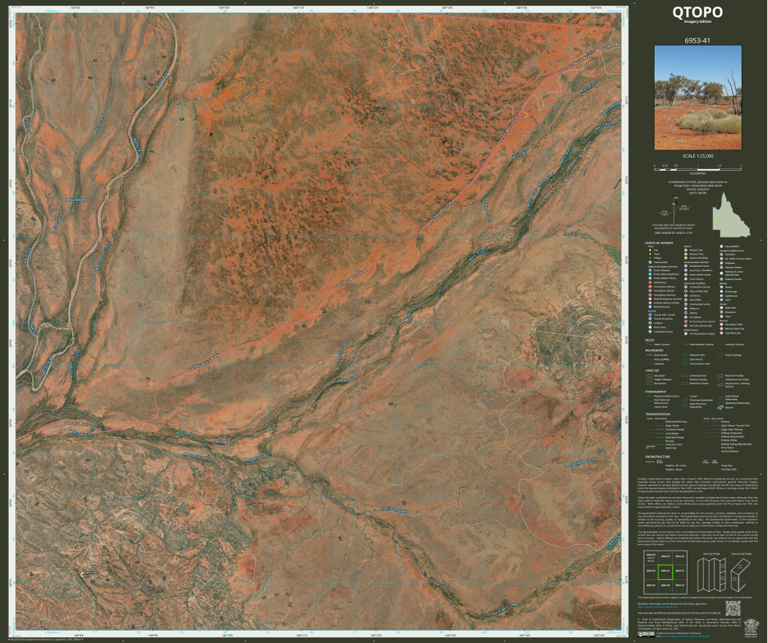Click the Queensland Government crest
The width and height of the screenshot is (768, 643).
tap(751, 628)
